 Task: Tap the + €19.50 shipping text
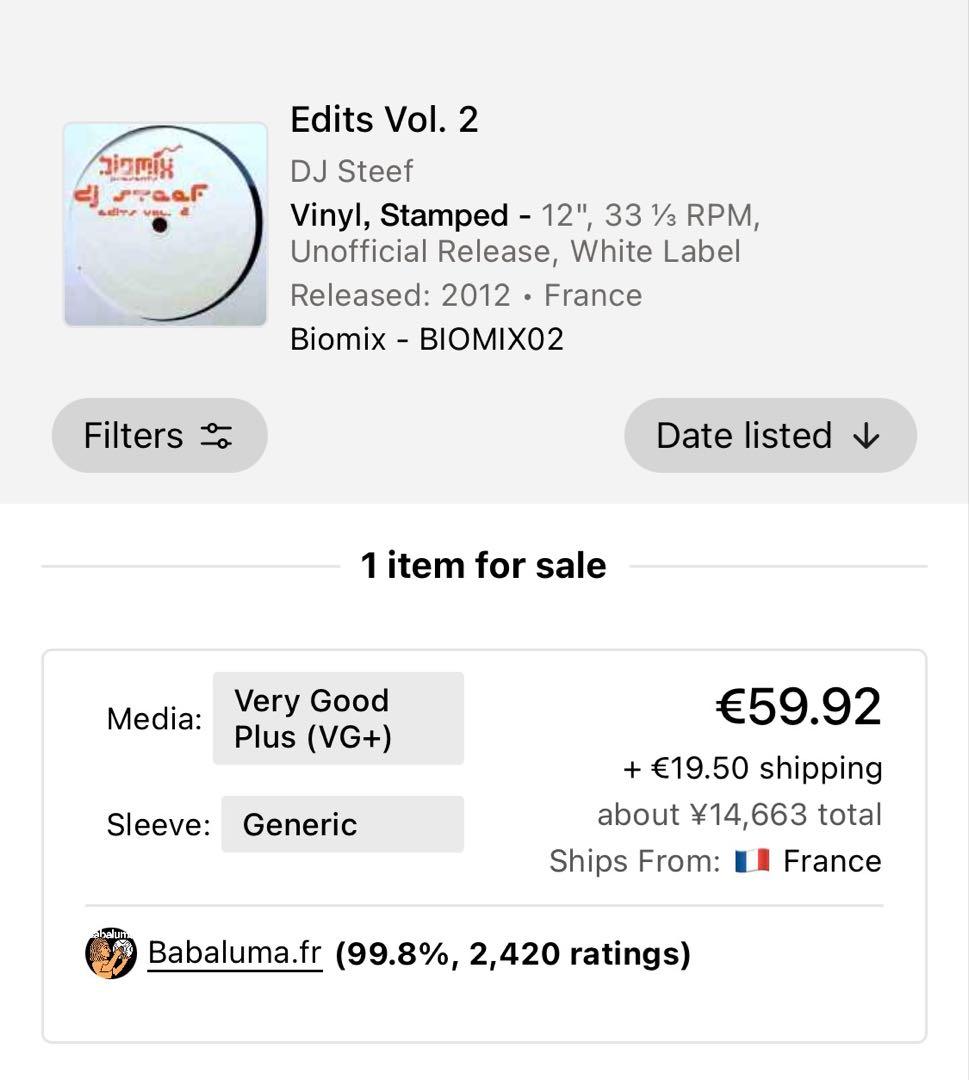pyautogui.click(x=752, y=768)
